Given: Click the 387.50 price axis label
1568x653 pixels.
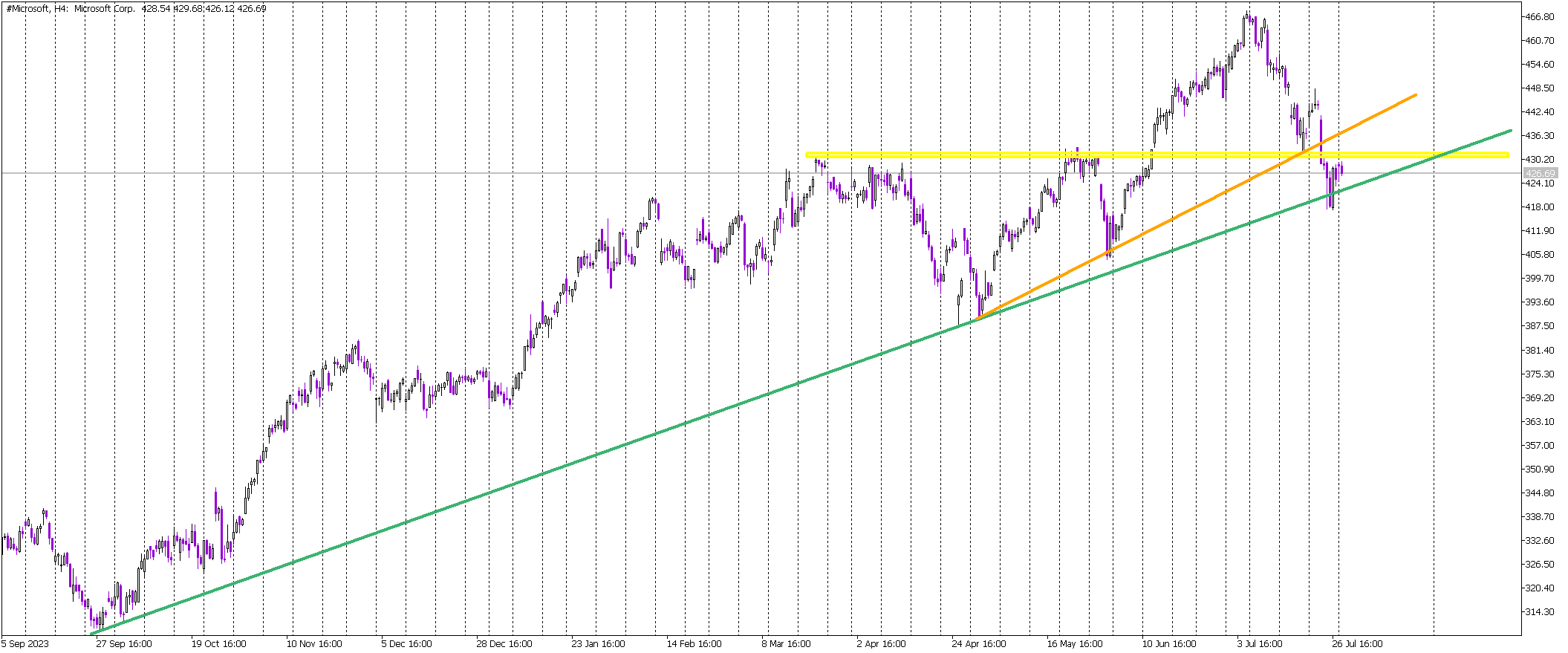Looking at the screenshot, I should click(1538, 325).
